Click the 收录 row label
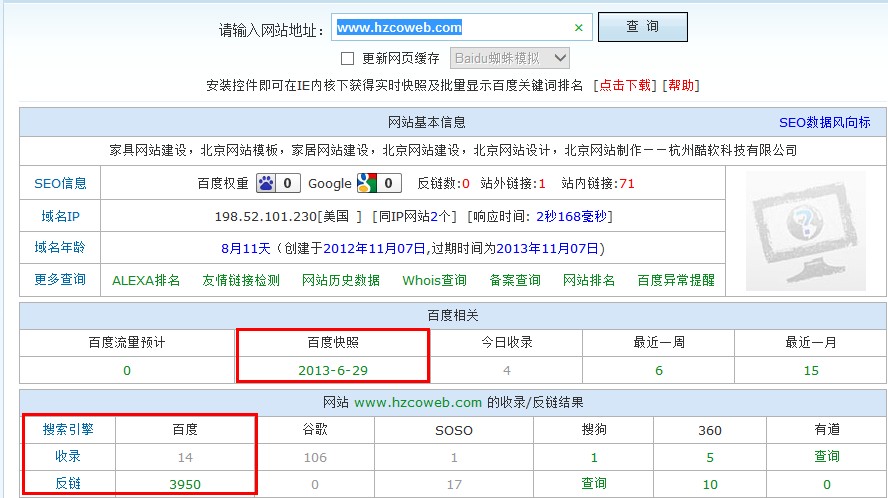Image resolution: width=888 pixels, height=498 pixels. tap(68, 456)
